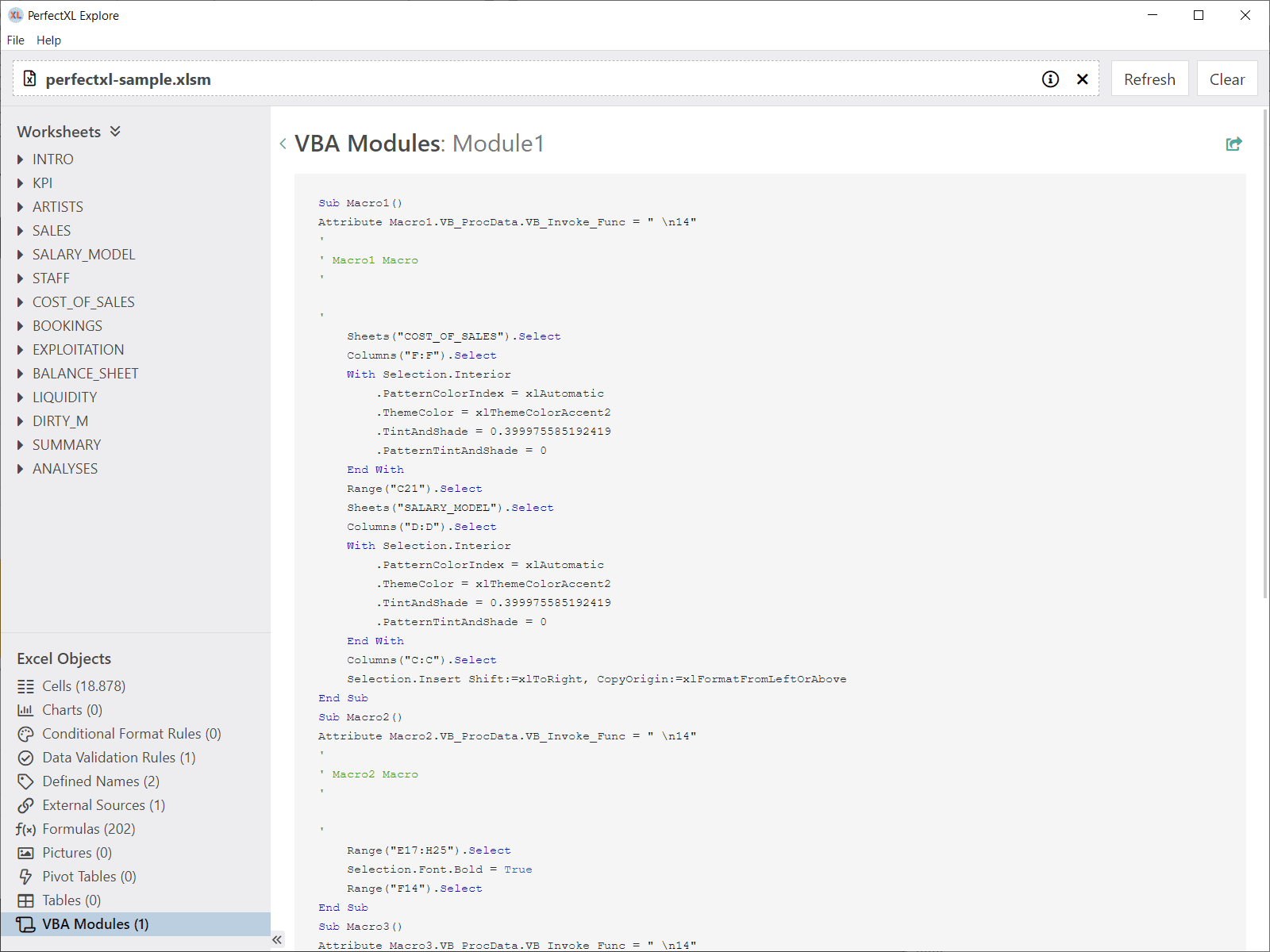Click the vertical scrollbar of code view

tap(1264, 357)
